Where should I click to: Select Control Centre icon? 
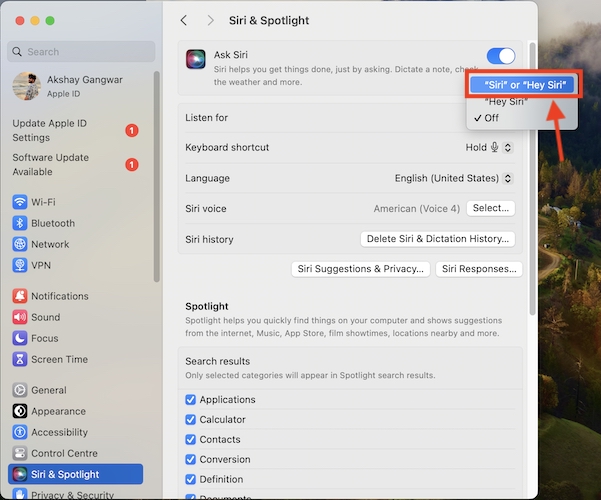tap(20, 453)
